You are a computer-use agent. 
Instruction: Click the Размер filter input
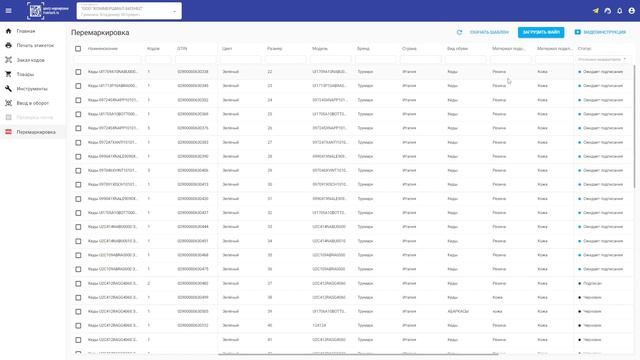coord(285,60)
